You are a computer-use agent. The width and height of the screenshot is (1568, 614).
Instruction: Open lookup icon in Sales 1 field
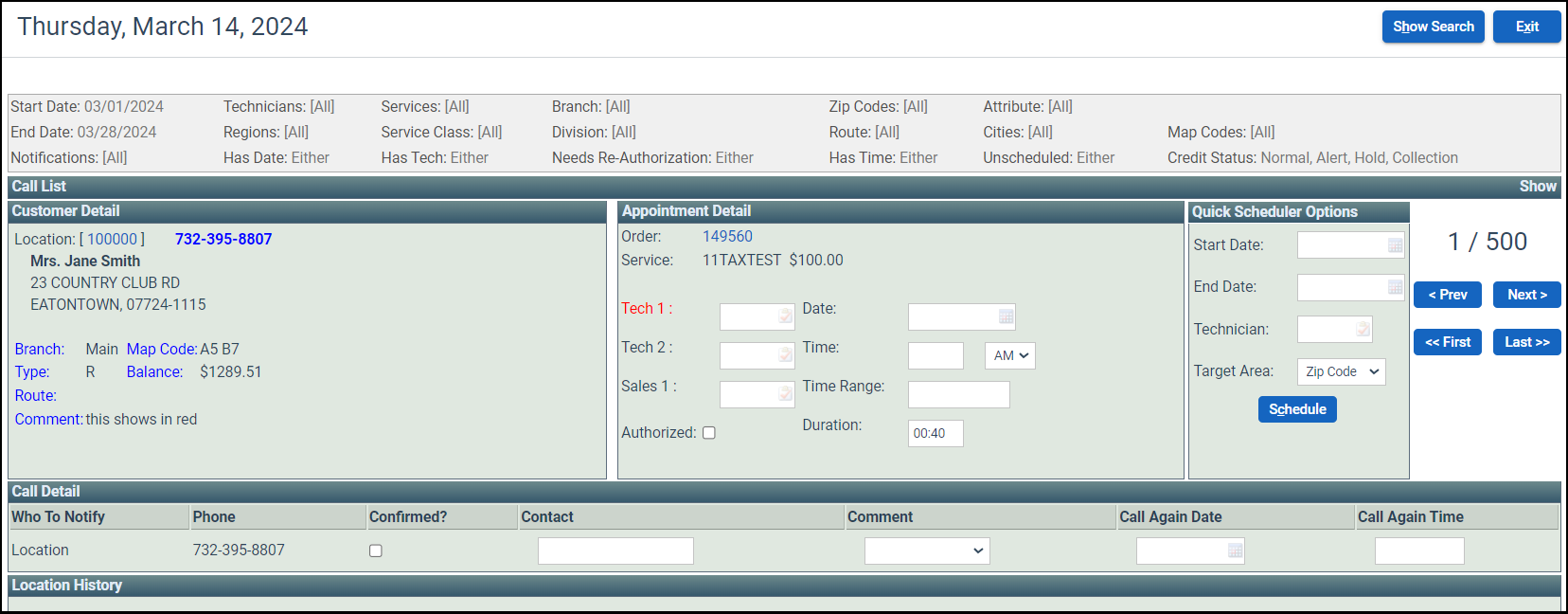pyautogui.click(x=785, y=394)
